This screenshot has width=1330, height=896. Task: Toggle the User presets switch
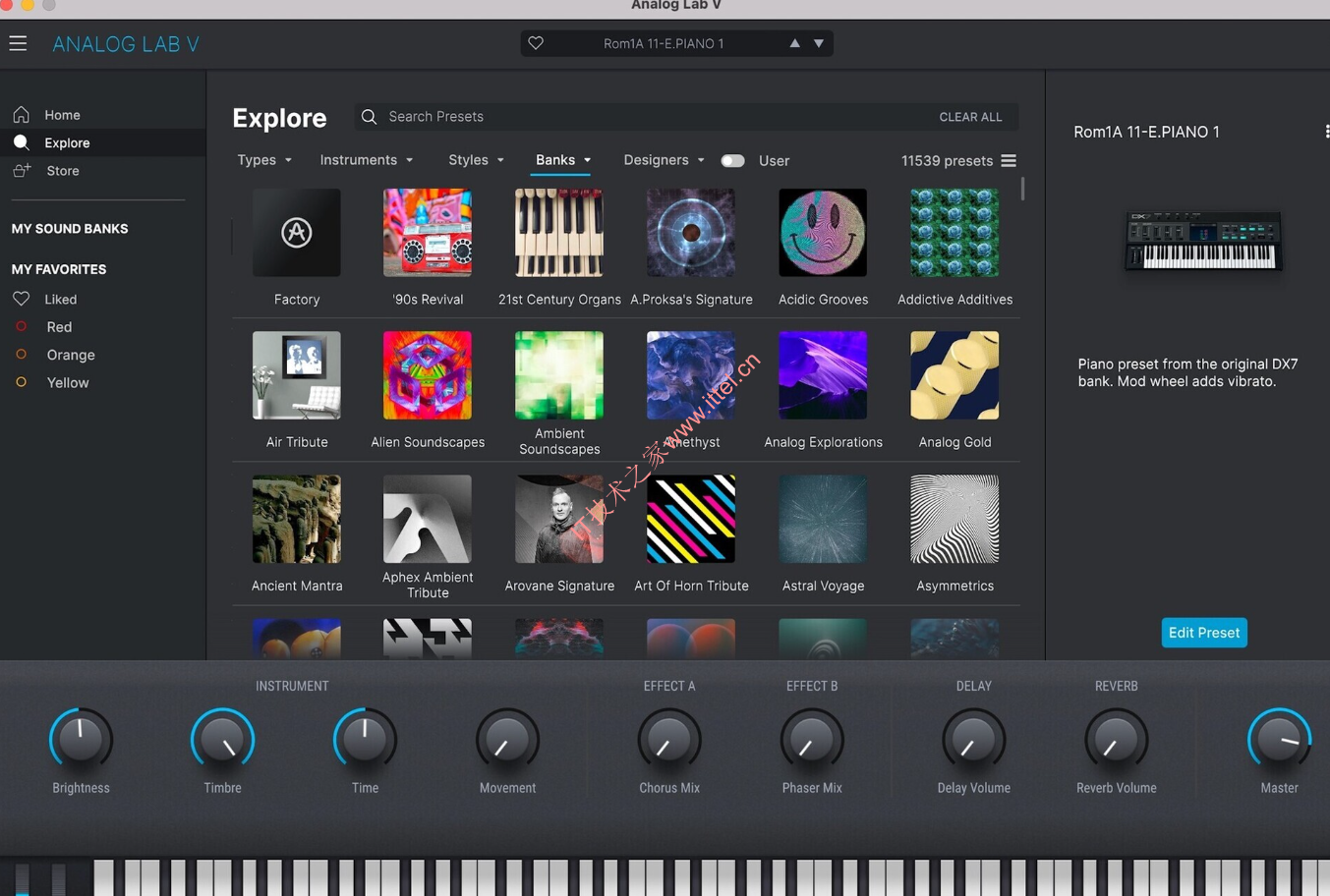[x=732, y=160]
